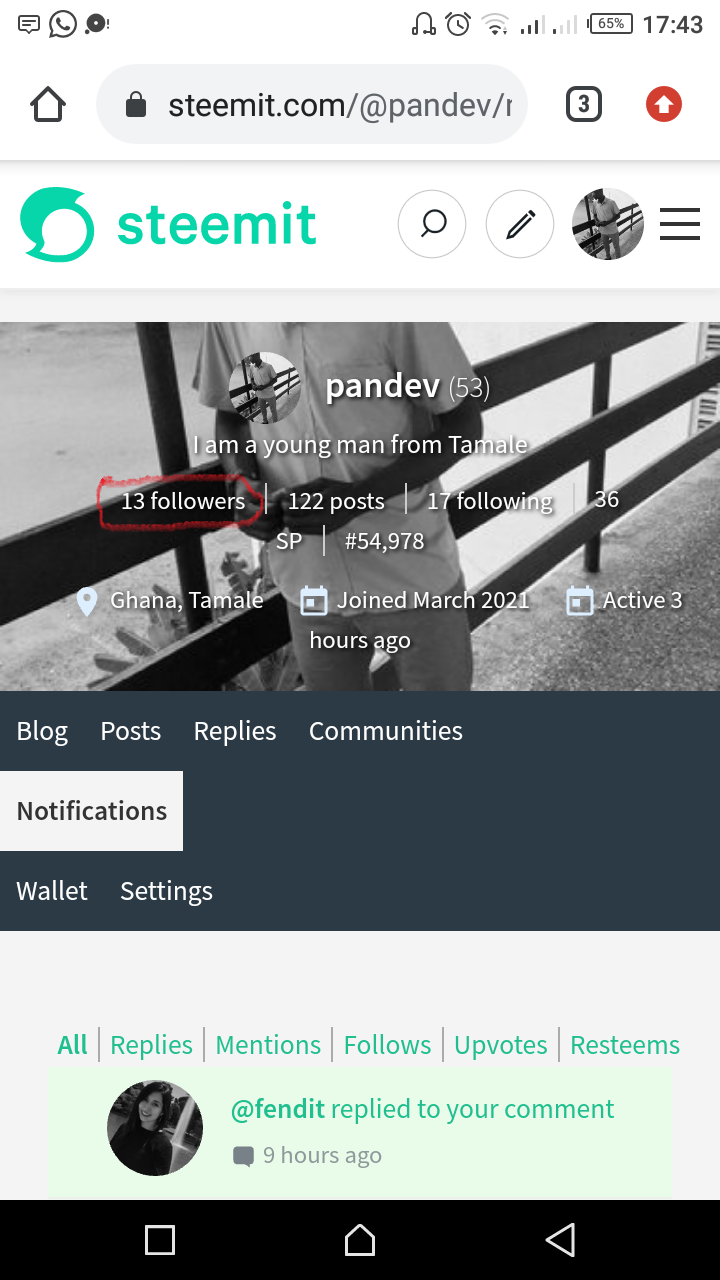Tap Android back triangle button
The height and width of the screenshot is (1280, 720).
pos(560,1240)
